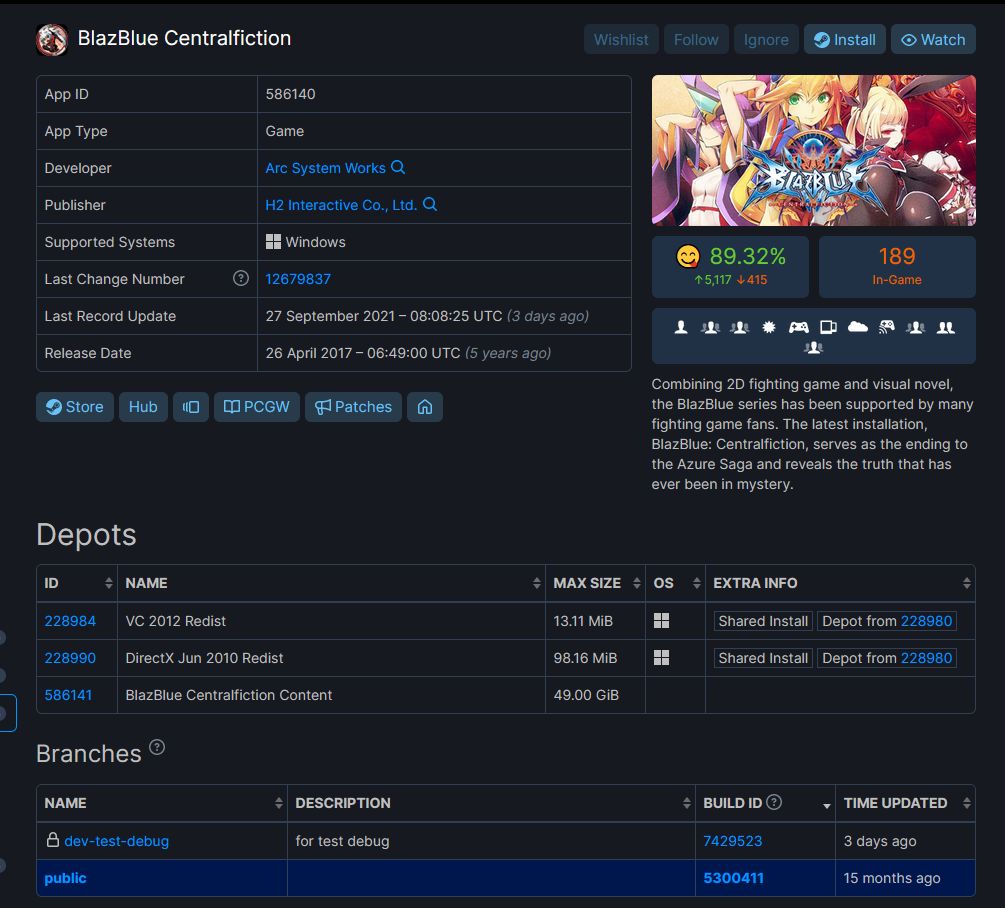View the Patches page
The image size is (1005, 908).
click(x=353, y=407)
